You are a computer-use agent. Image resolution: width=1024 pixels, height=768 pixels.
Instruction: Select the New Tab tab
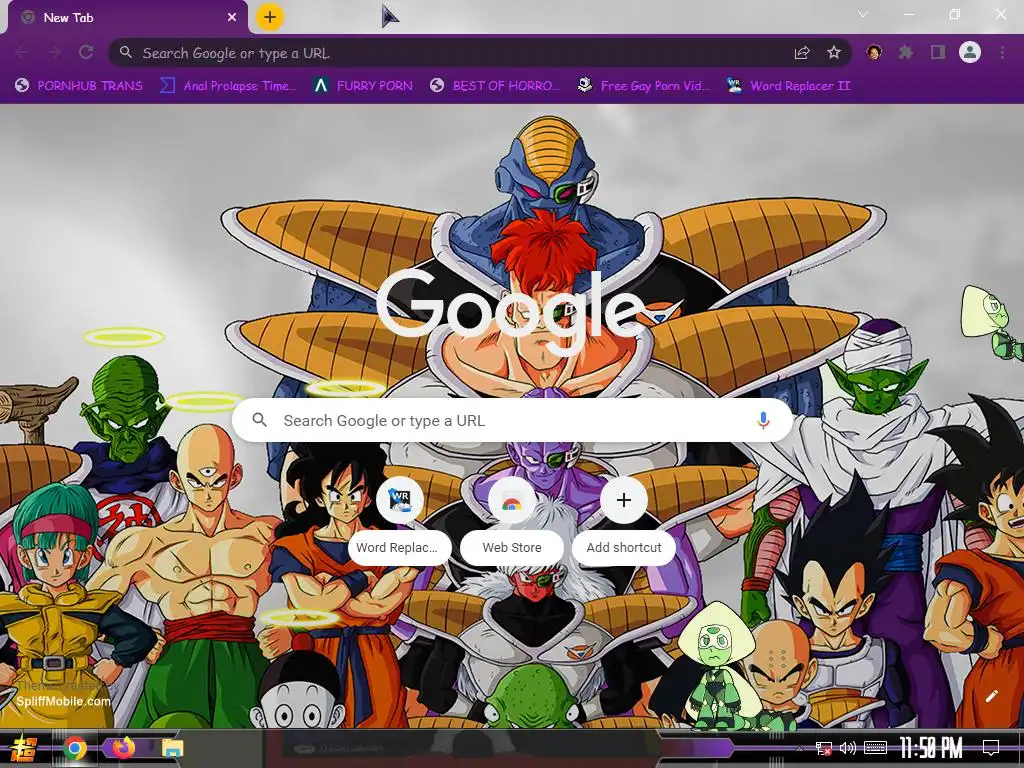point(127,18)
